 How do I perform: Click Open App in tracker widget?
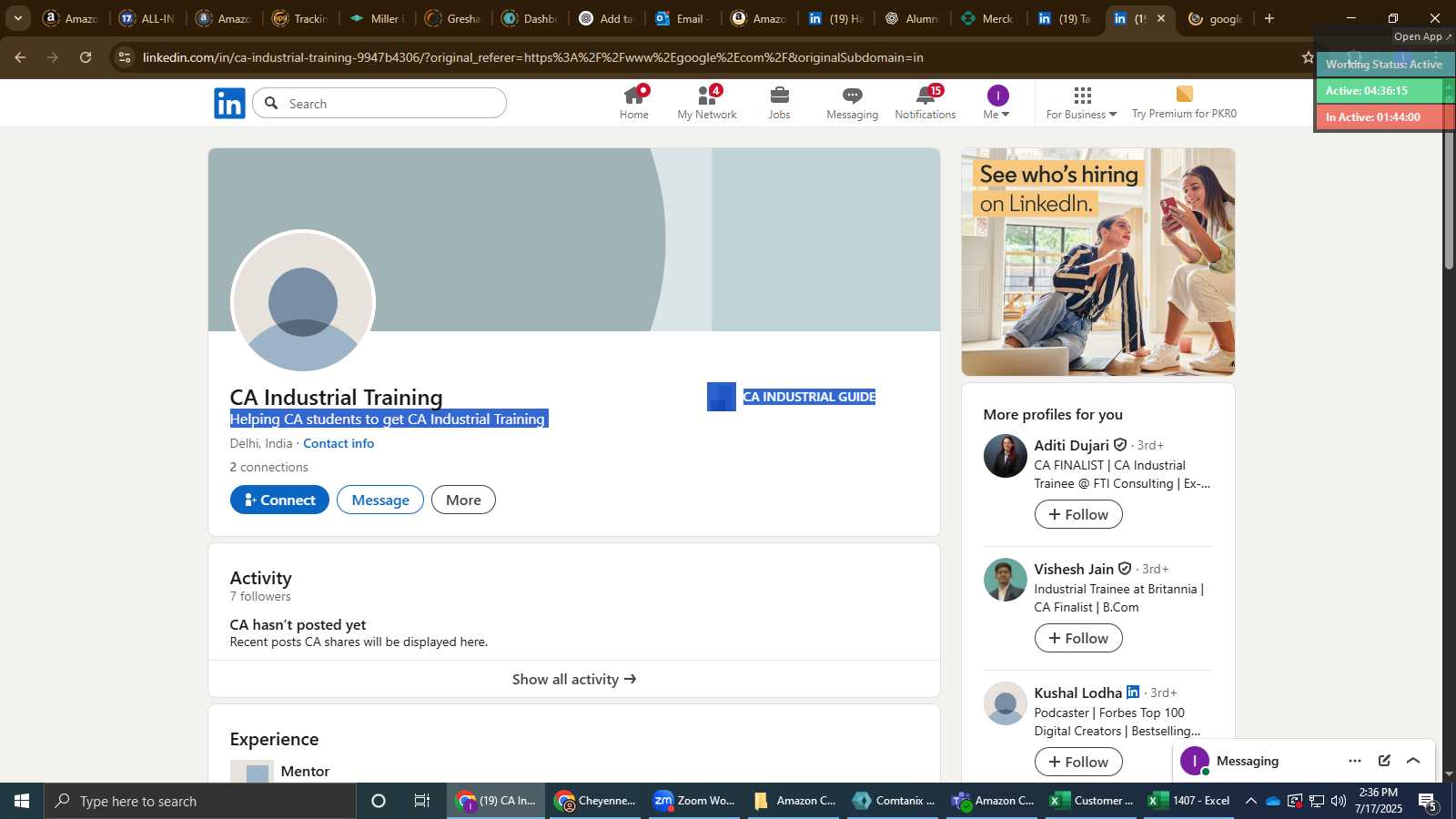click(1422, 36)
